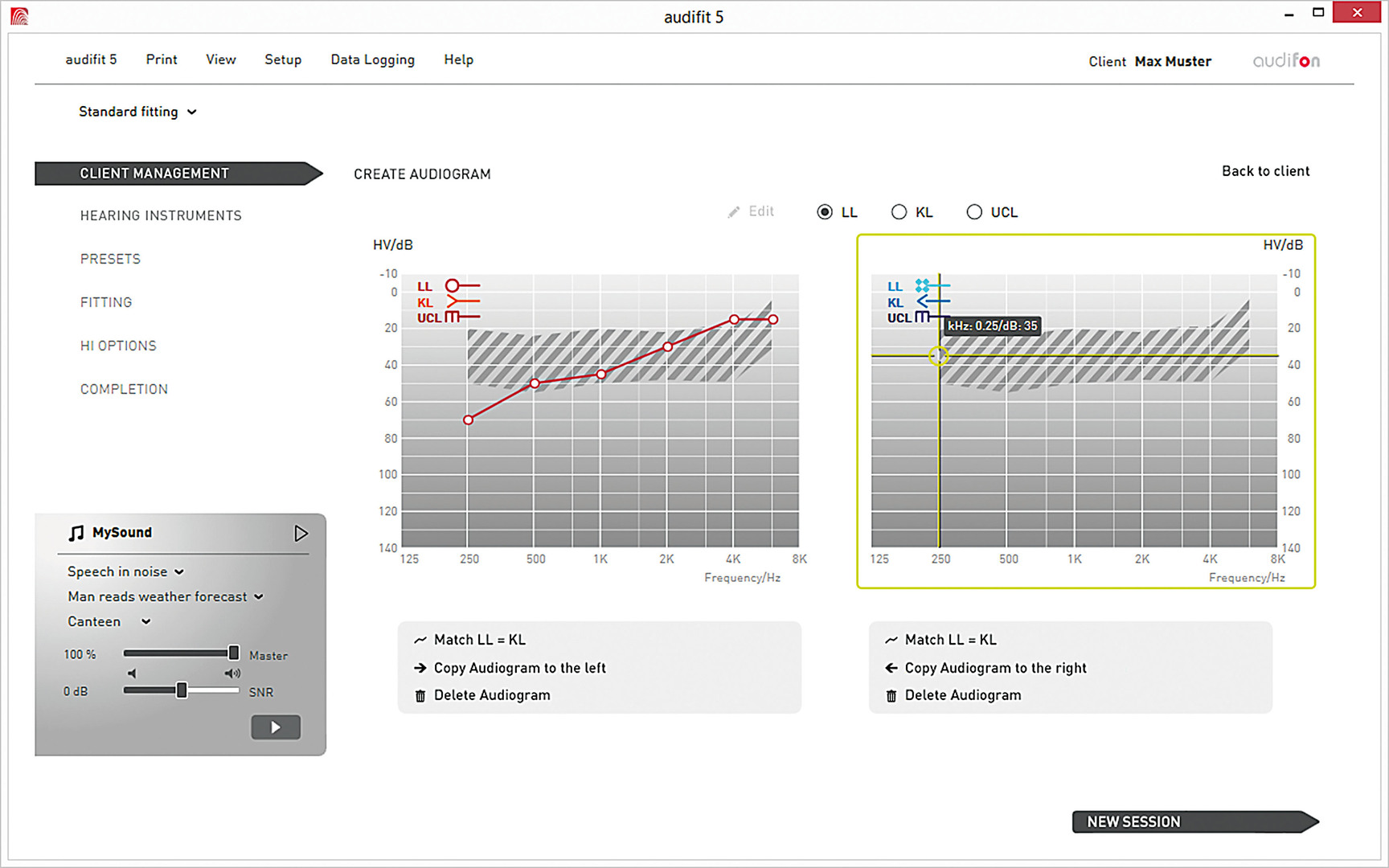Click Back to client link
Screen dimensions: 1389x868
(x=1265, y=171)
